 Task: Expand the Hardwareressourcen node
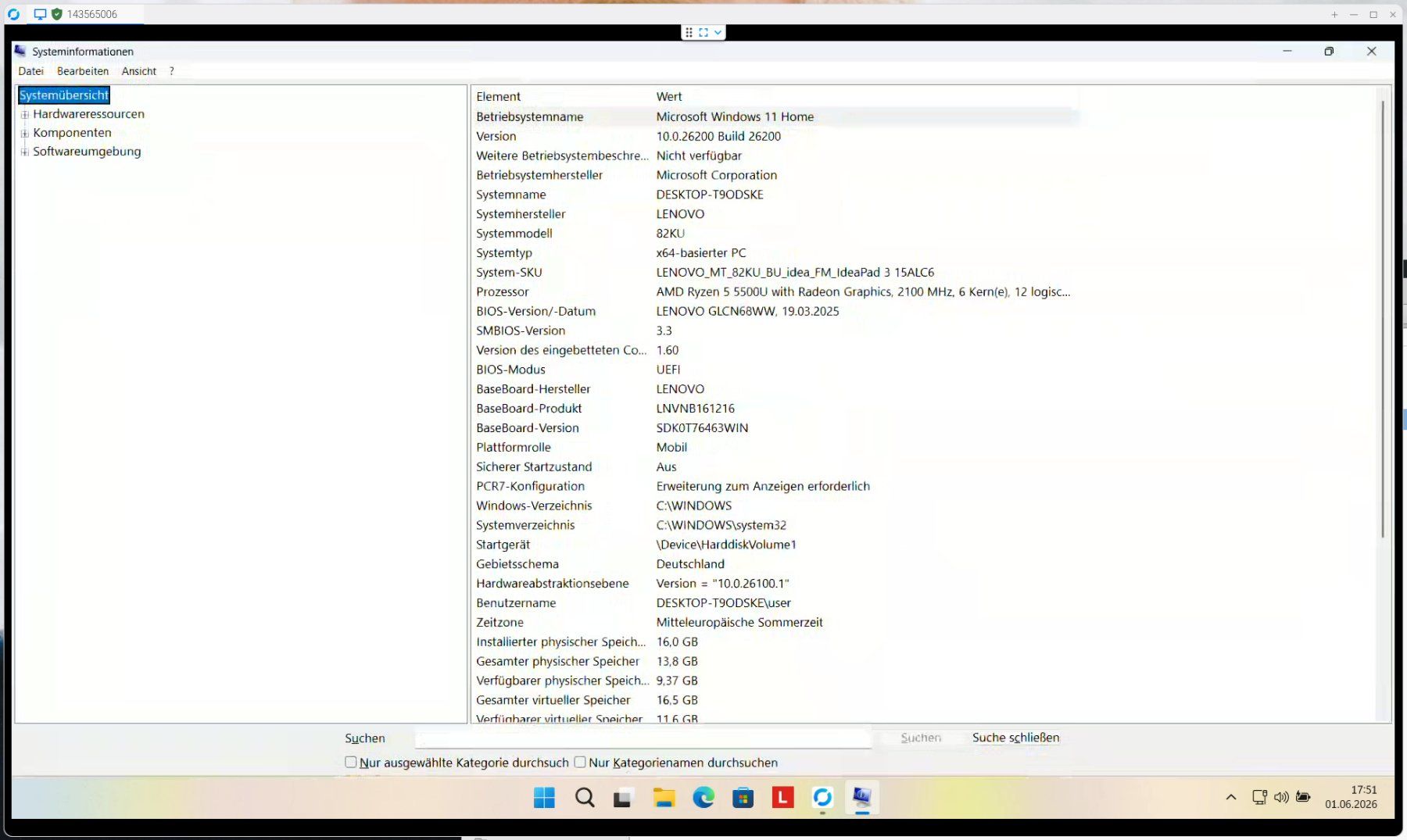coord(25,114)
